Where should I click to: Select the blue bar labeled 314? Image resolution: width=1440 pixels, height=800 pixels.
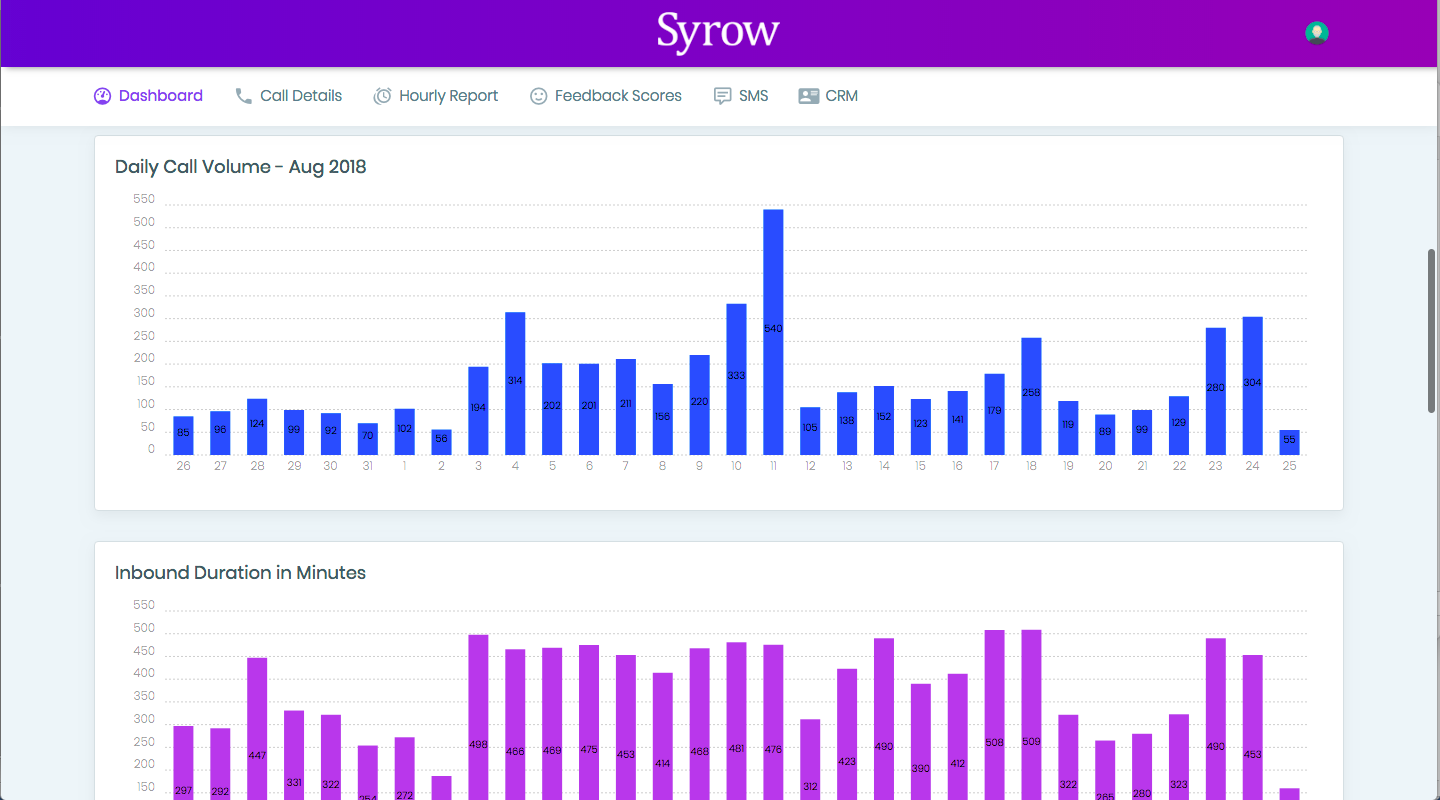[x=515, y=384]
